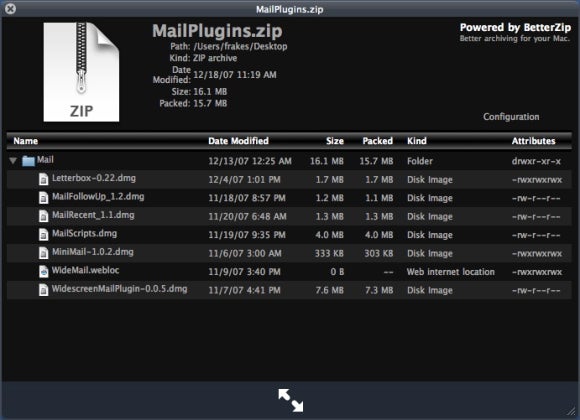Click the MiniMail-1.0.2.dmg file icon
580x420 pixels.
click(x=44, y=253)
